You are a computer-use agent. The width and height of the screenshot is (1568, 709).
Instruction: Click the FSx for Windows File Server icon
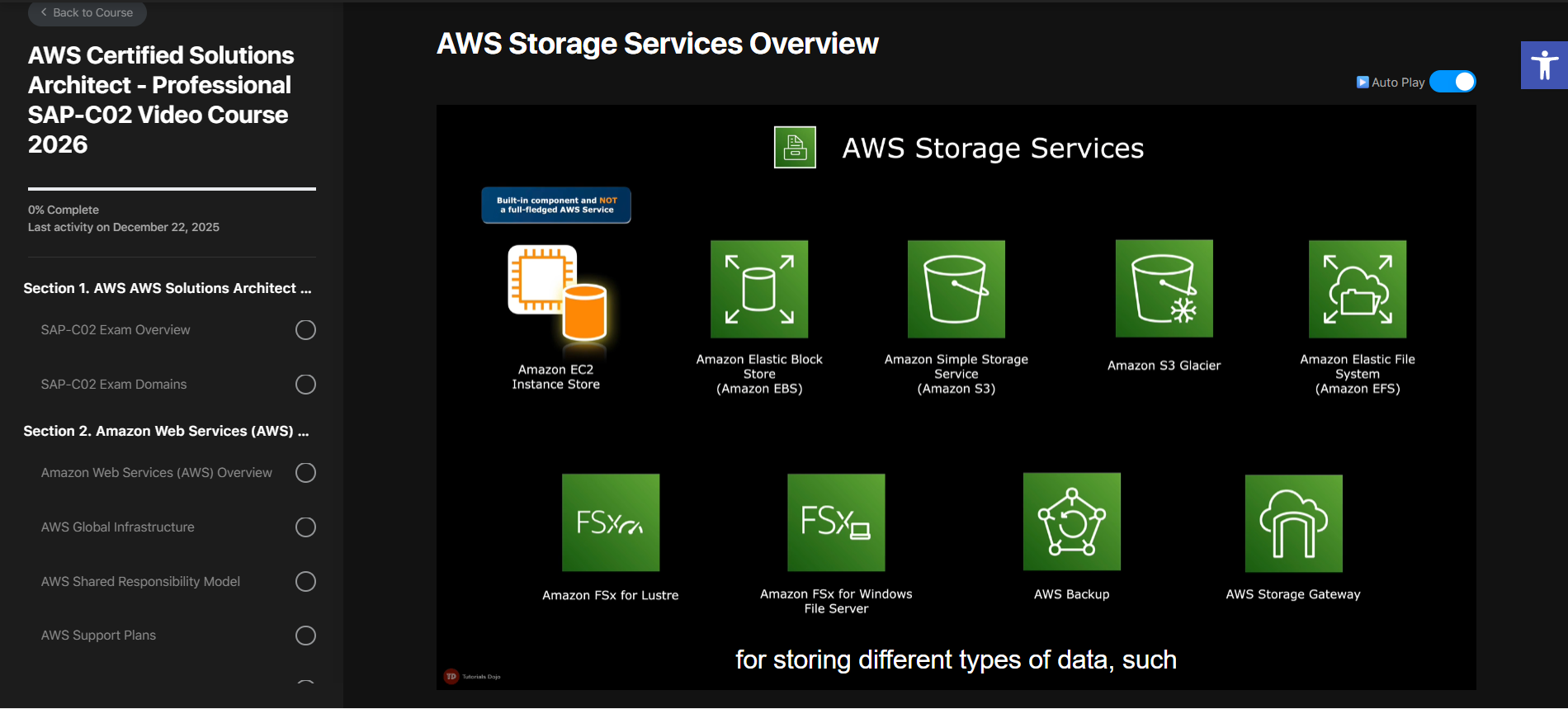click(836, 522)
